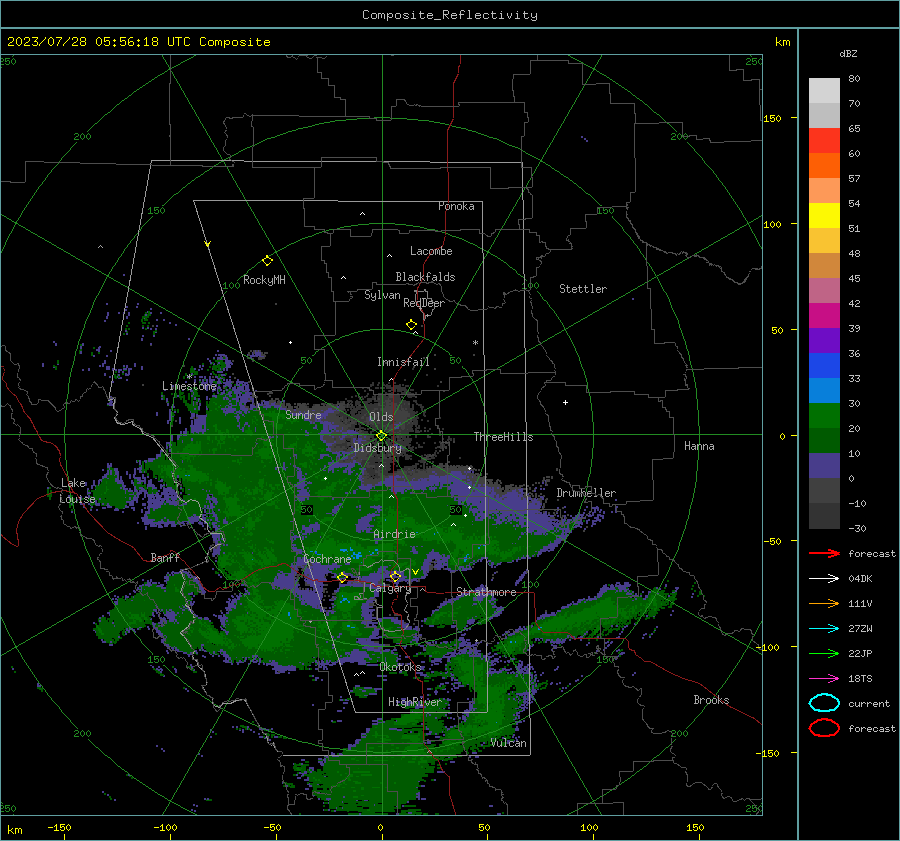
Task: Click yellow diamond marker above Calgary
Action: (x=395, y=576)
